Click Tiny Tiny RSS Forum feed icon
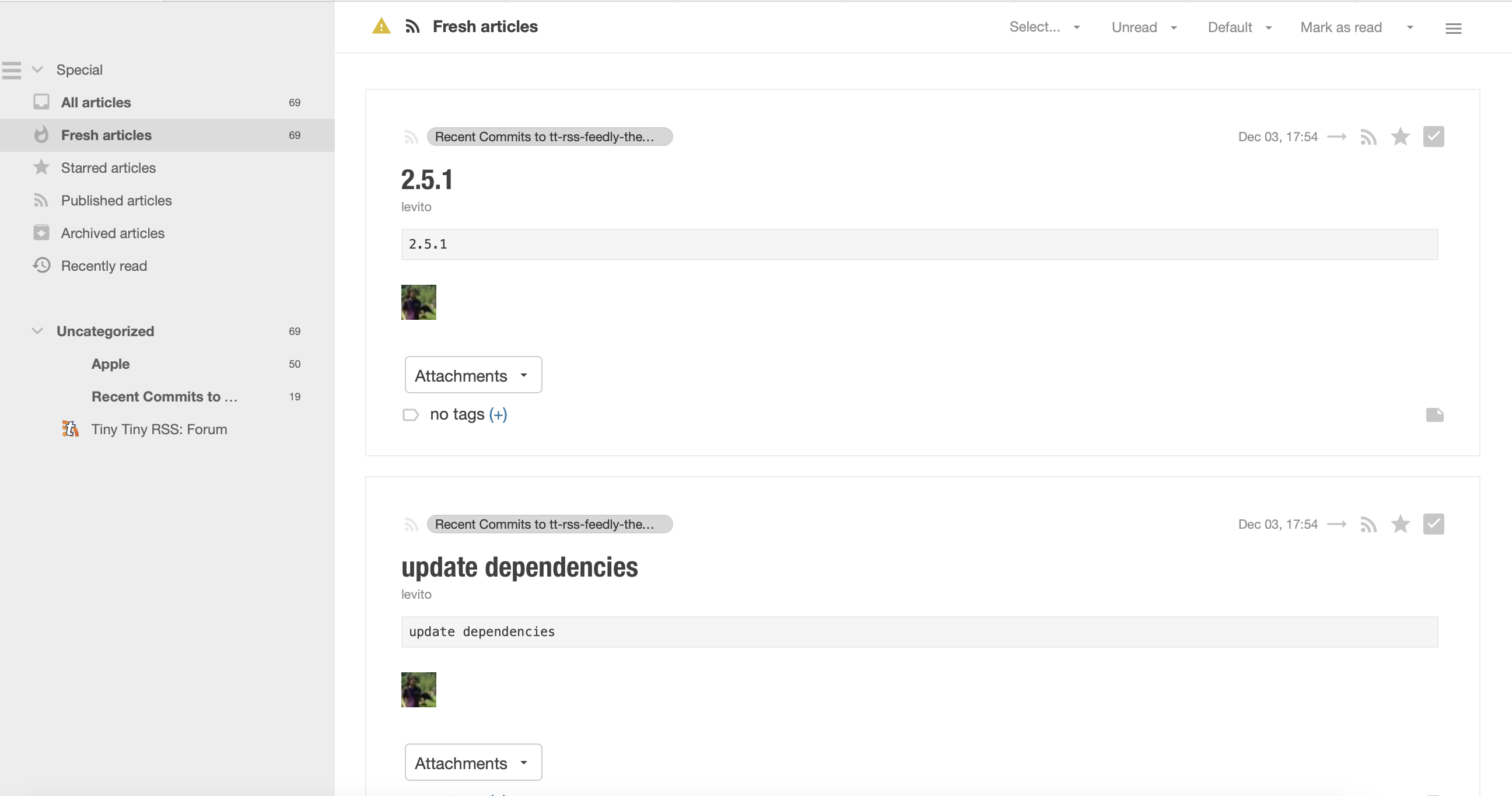The image size is (1512, 796). tap(71, 429)
